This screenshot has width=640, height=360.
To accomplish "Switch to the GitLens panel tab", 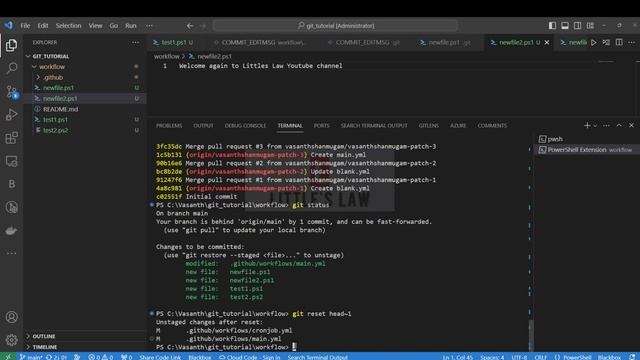I will point(429,126).
